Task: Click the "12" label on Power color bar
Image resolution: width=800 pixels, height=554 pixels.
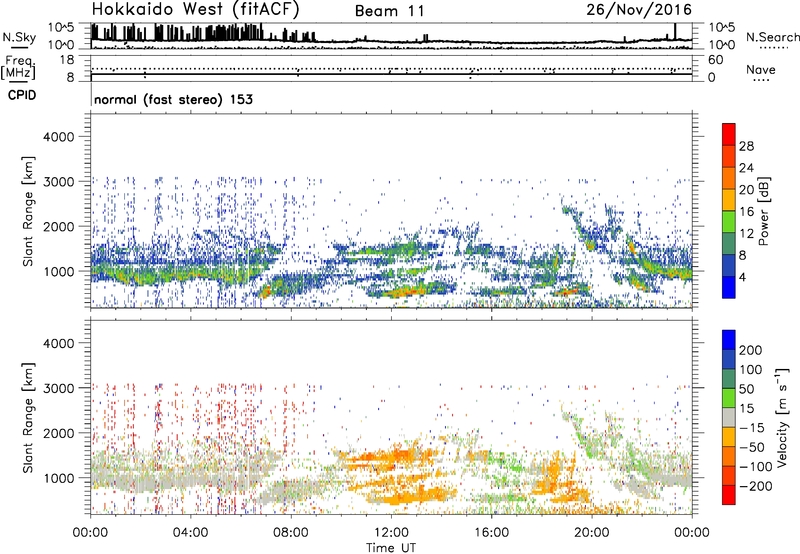Action: click(746, 234)
